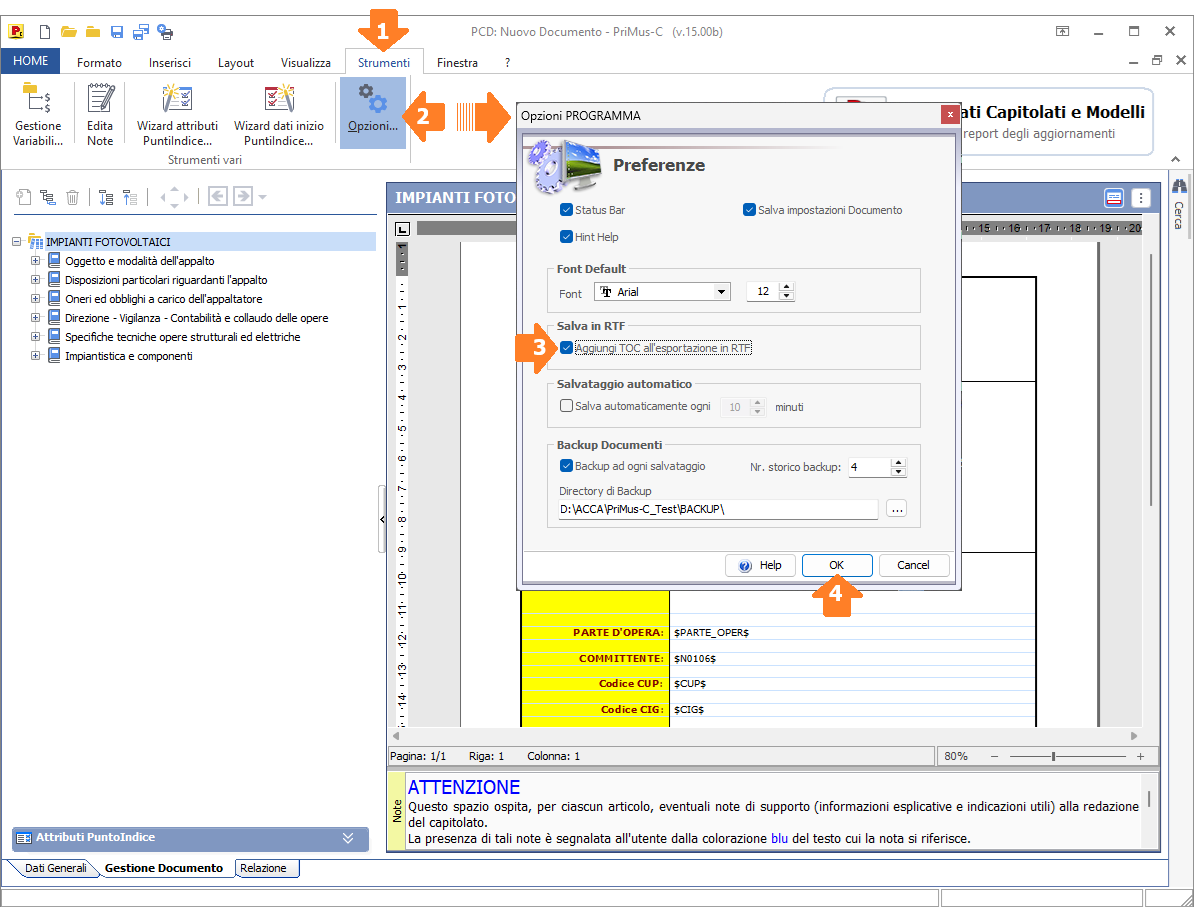Switch to the Relazione bottom tab

[263, 868]
